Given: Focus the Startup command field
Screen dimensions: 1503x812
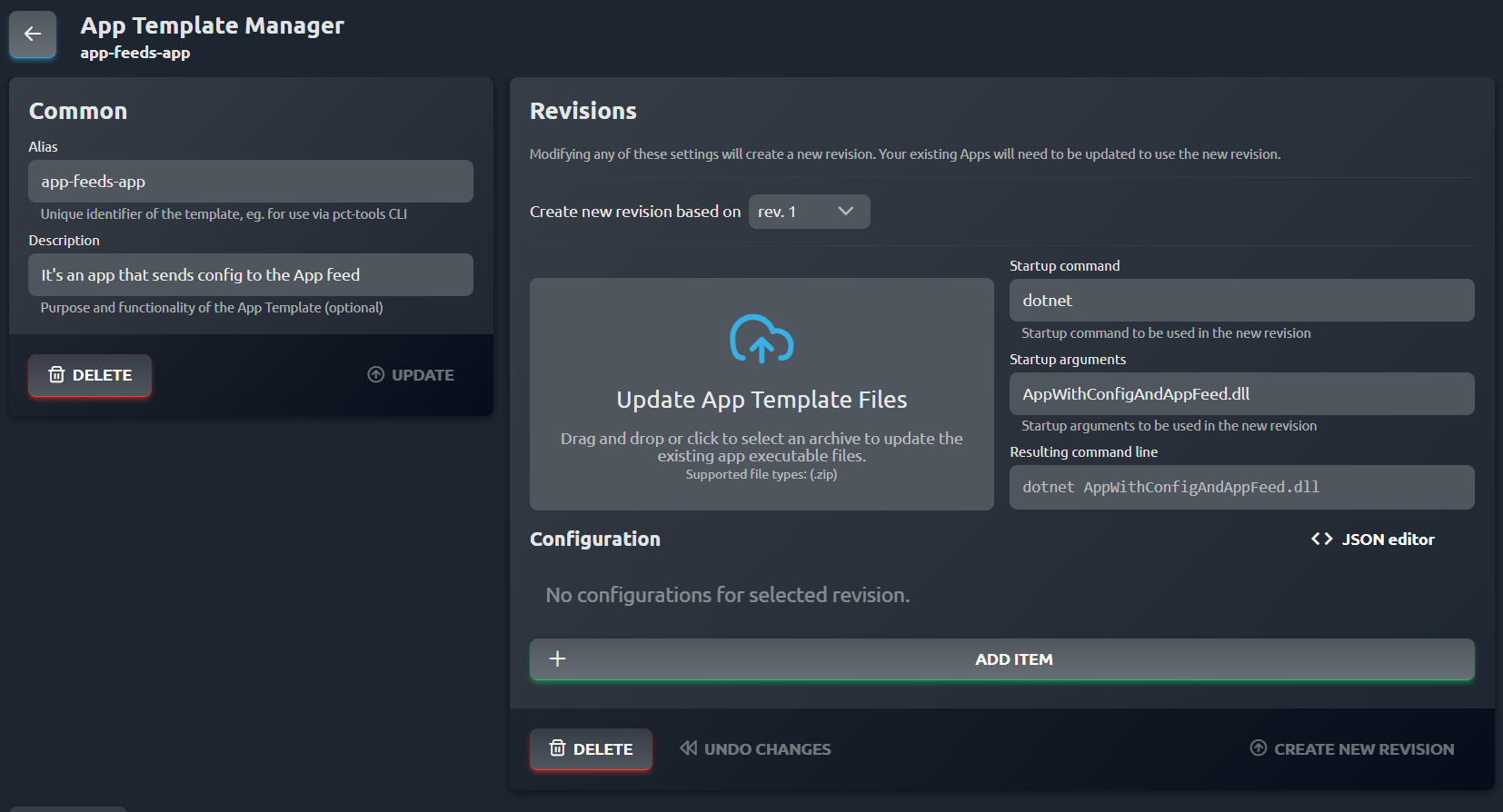Looking at the screenshot, I should pyautogui.click(x=1241, y=300).
